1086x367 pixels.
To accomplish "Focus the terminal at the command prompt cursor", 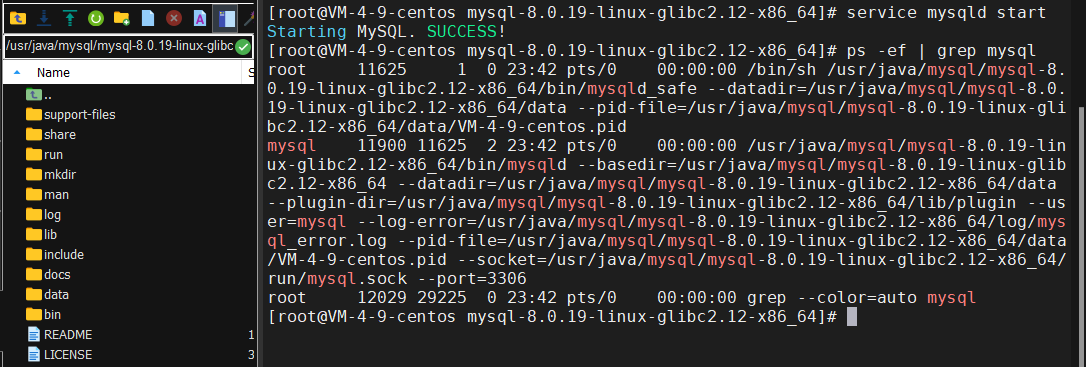I will click(x=852, y=317).
